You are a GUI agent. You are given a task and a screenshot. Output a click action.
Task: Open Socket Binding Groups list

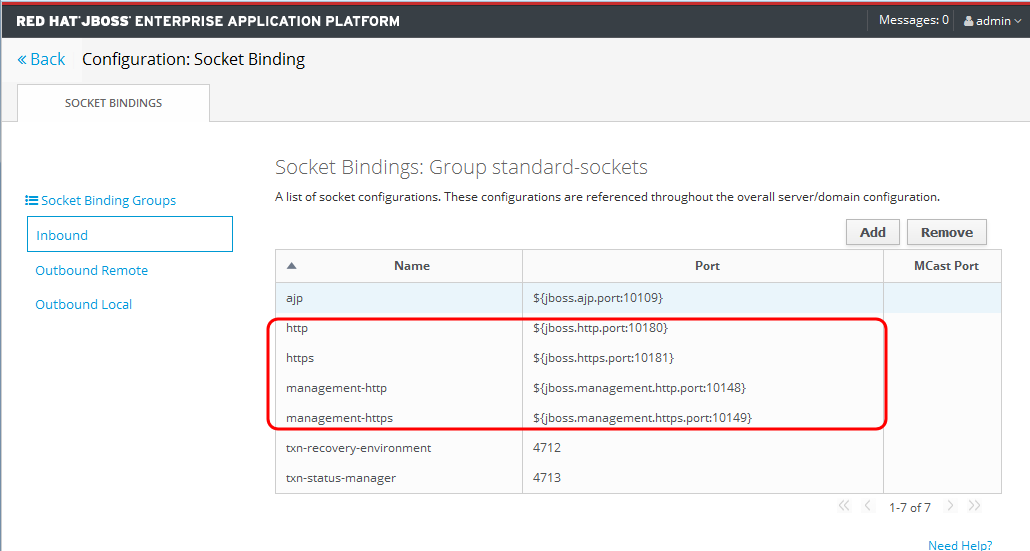click(101, 200)
